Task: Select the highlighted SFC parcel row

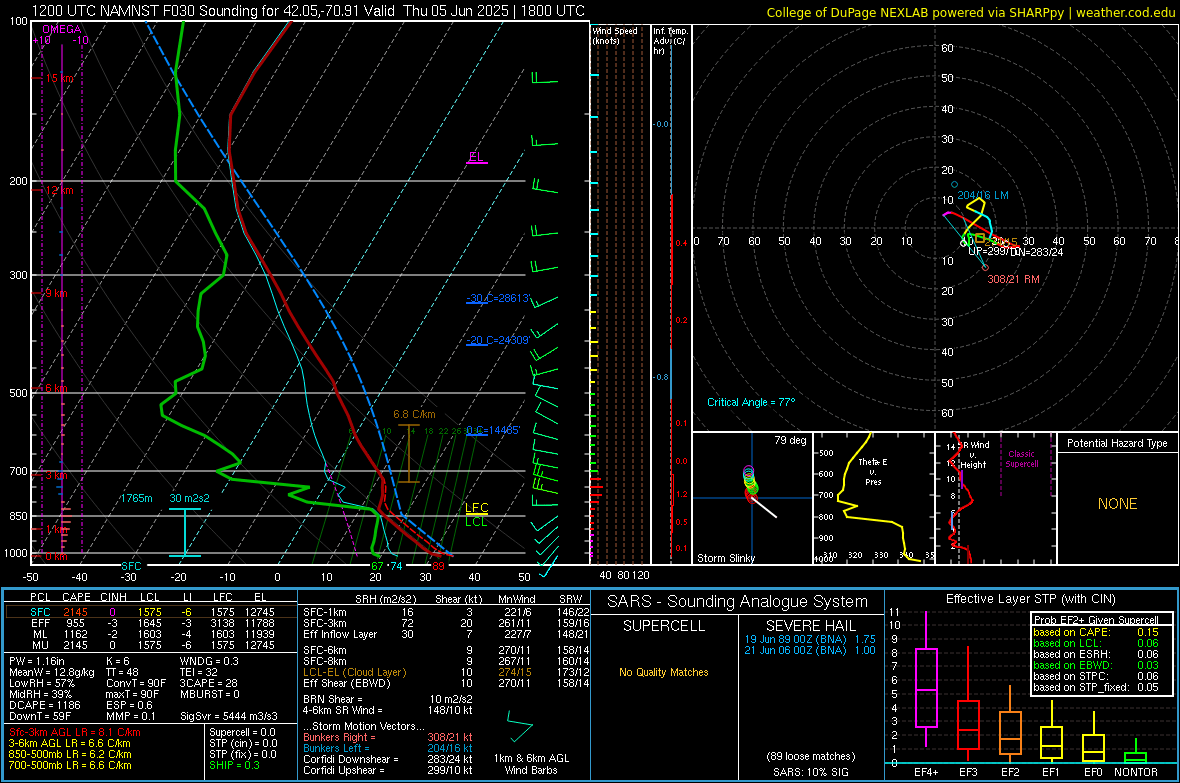Action: [x=151, y=612]
